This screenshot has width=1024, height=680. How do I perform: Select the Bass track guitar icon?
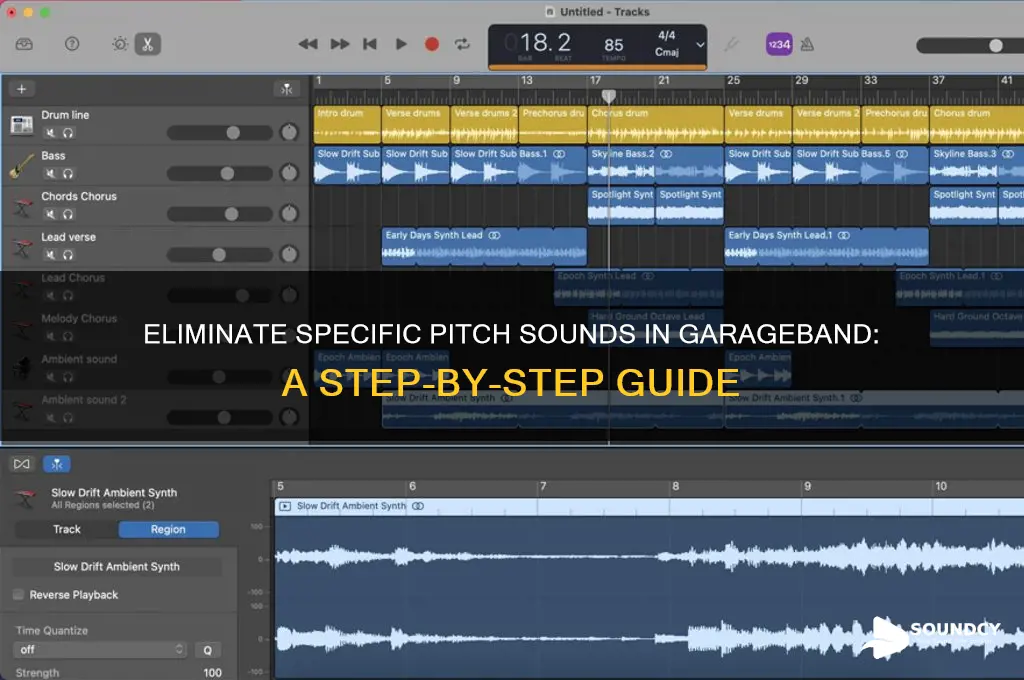tap(22, 165)
